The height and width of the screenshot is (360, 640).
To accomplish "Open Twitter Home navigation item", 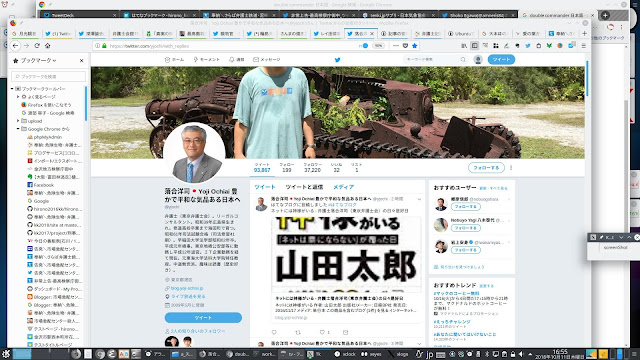I will (x=174, y=60).
